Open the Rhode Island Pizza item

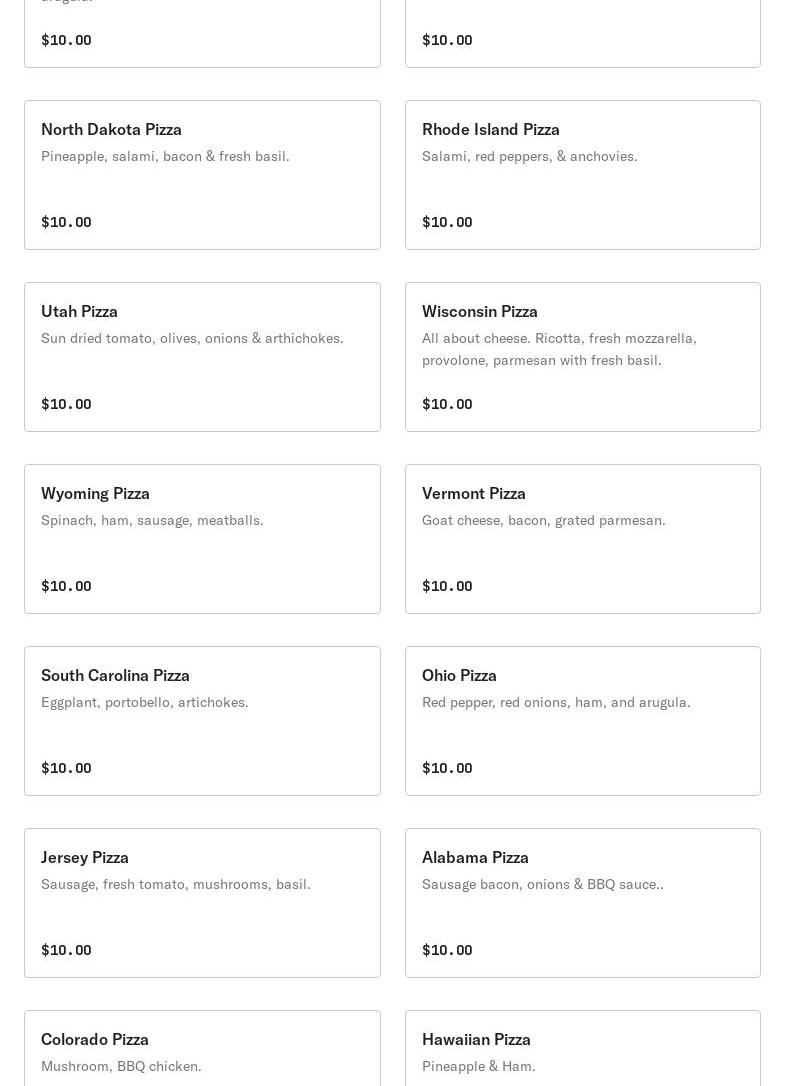tap(583, 175)
